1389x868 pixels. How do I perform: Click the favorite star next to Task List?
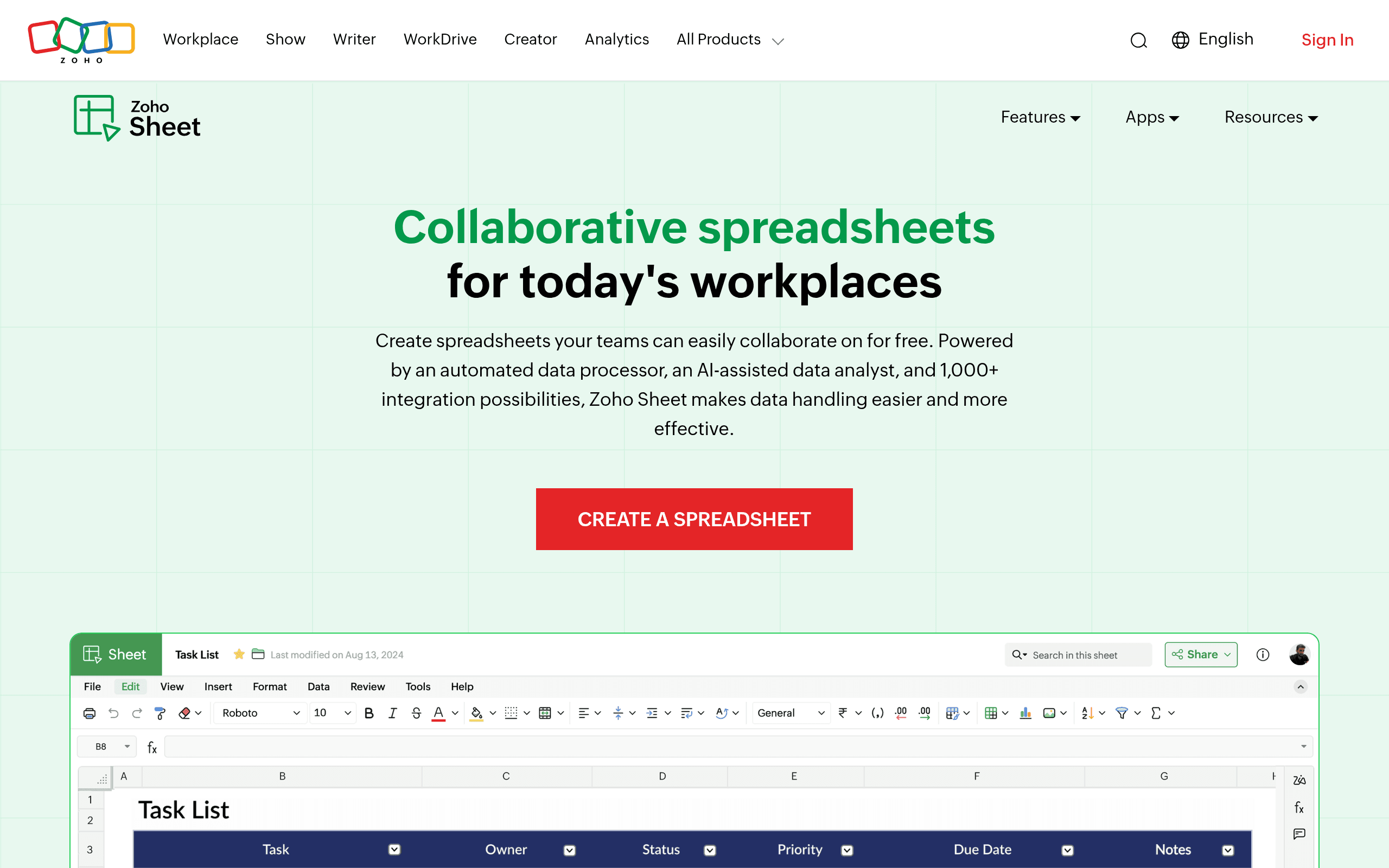tap(239, 654)
